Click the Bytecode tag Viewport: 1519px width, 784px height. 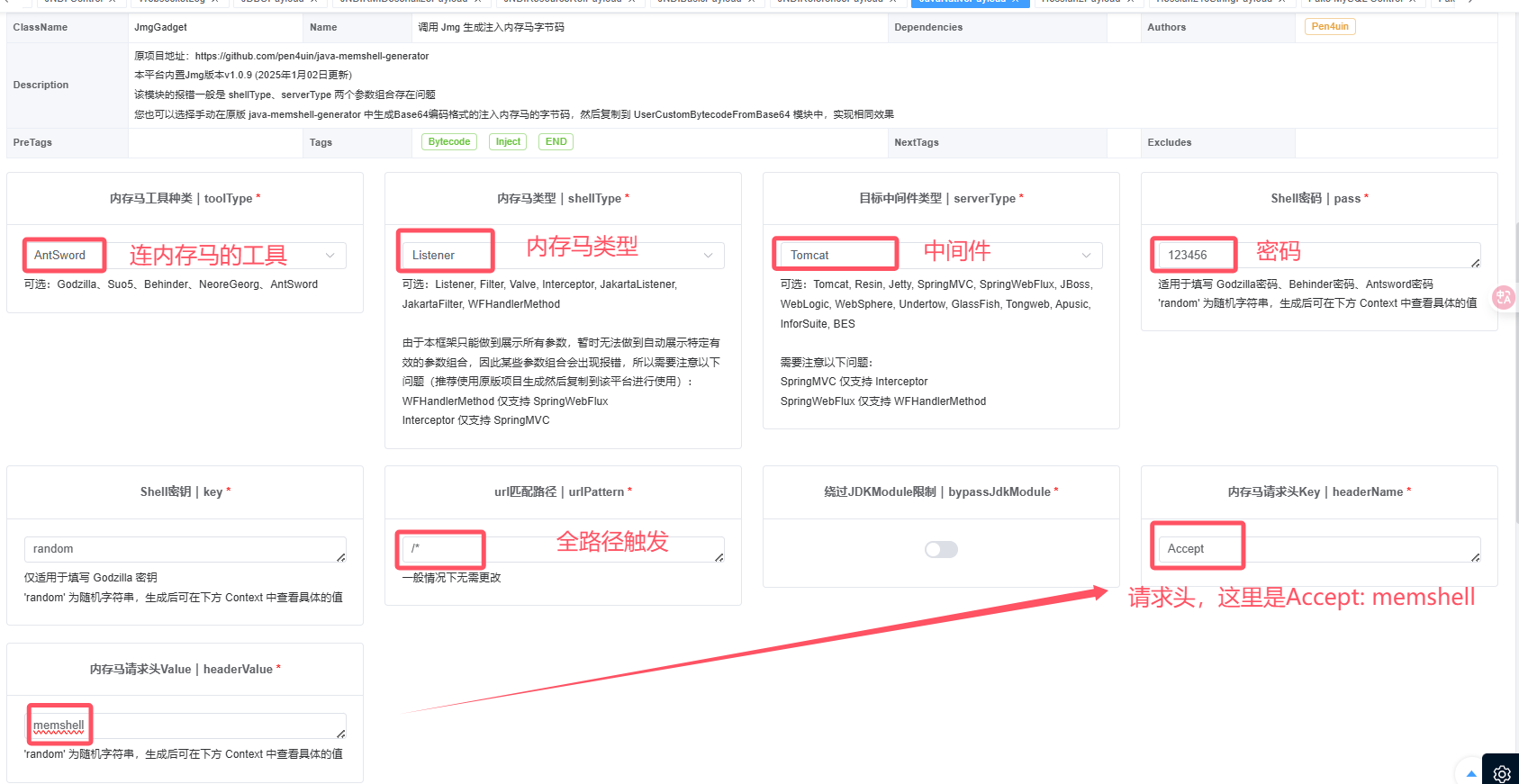pyautogui.click(x=448, y=142)
